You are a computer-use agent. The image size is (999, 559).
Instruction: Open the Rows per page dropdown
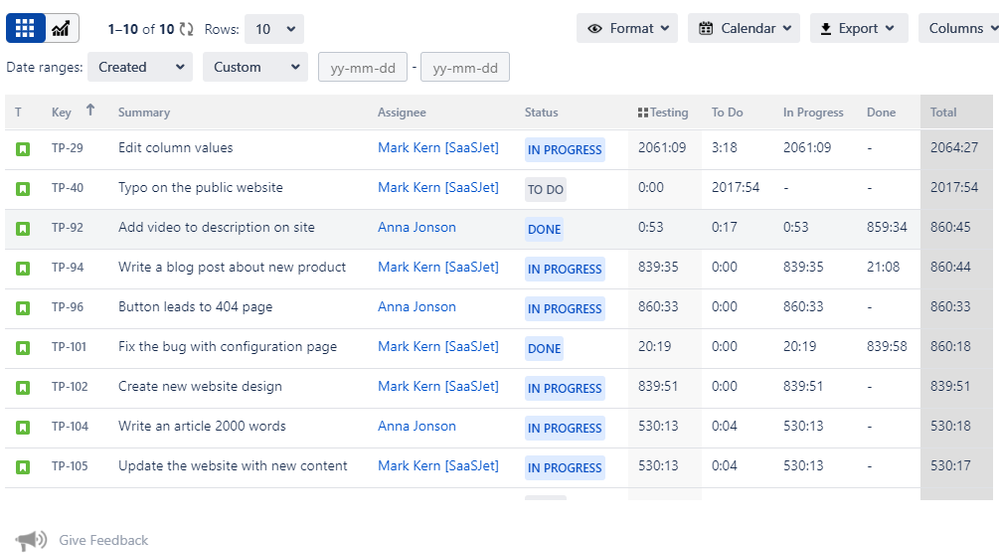pyautogui.click(x=274, y=29)
